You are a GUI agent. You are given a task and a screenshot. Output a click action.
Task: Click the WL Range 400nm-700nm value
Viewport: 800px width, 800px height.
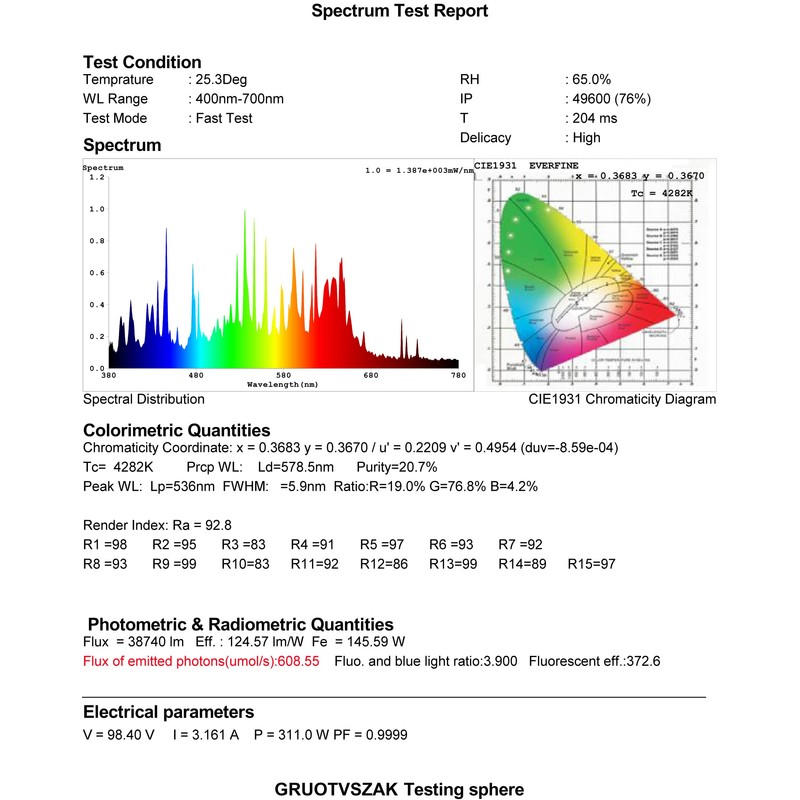click(183, 99)
